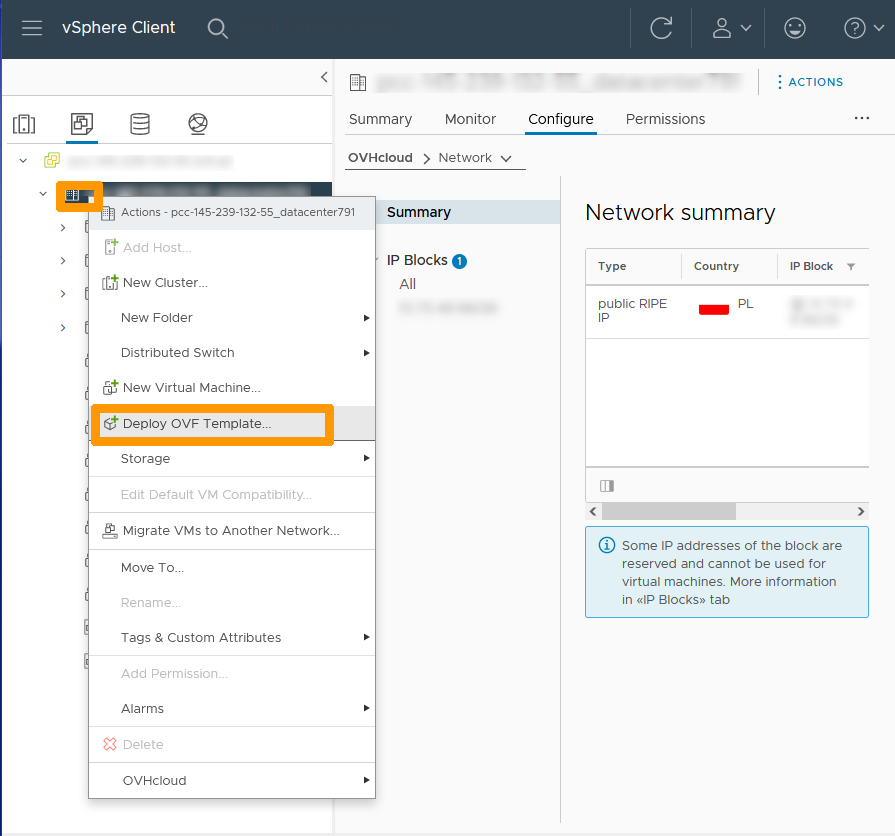Select the public RIPE IP row
This screenshot has height=836, width=895.
tap(727, 312)
